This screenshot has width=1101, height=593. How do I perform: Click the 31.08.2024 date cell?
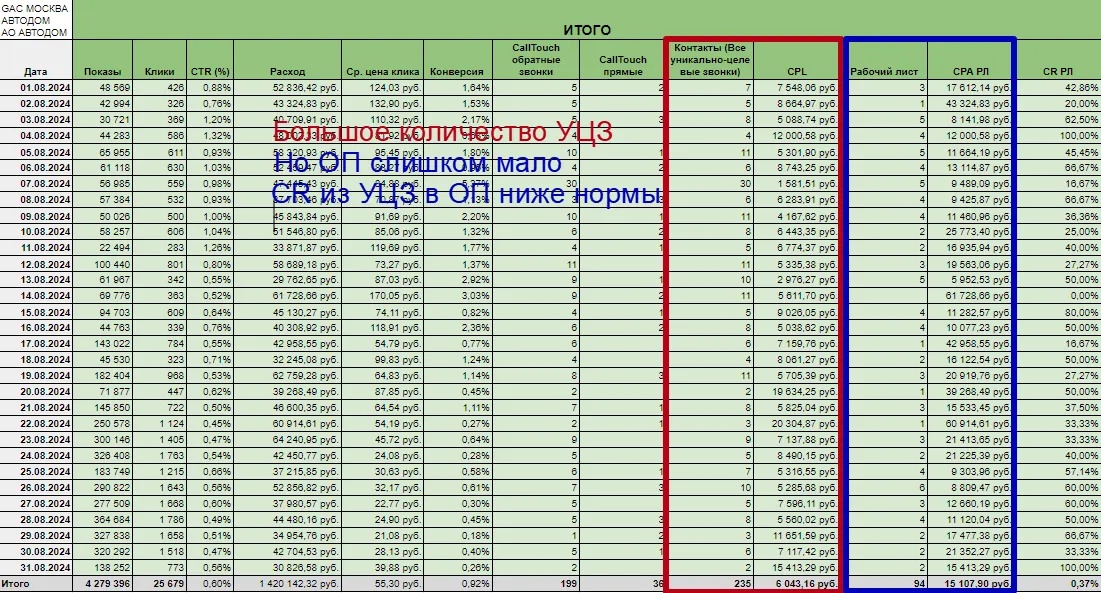pyautogui.click(x=36, y=566)
